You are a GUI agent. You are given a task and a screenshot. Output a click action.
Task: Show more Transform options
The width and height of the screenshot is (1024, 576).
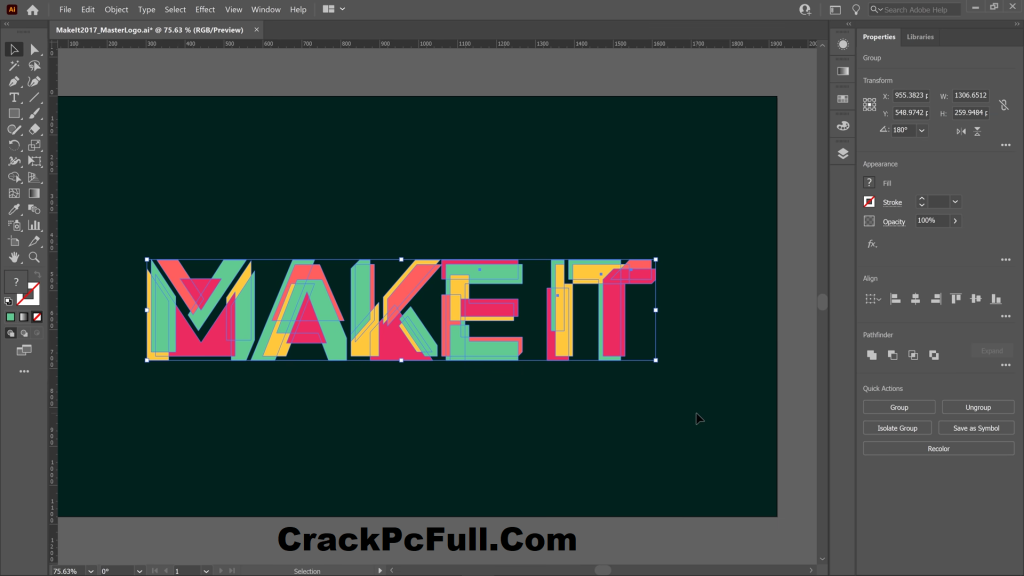coord(1006,145)
